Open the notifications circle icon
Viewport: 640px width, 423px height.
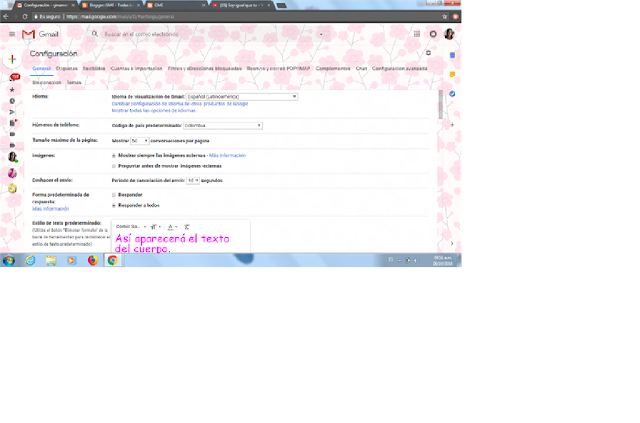coord(433,34)
